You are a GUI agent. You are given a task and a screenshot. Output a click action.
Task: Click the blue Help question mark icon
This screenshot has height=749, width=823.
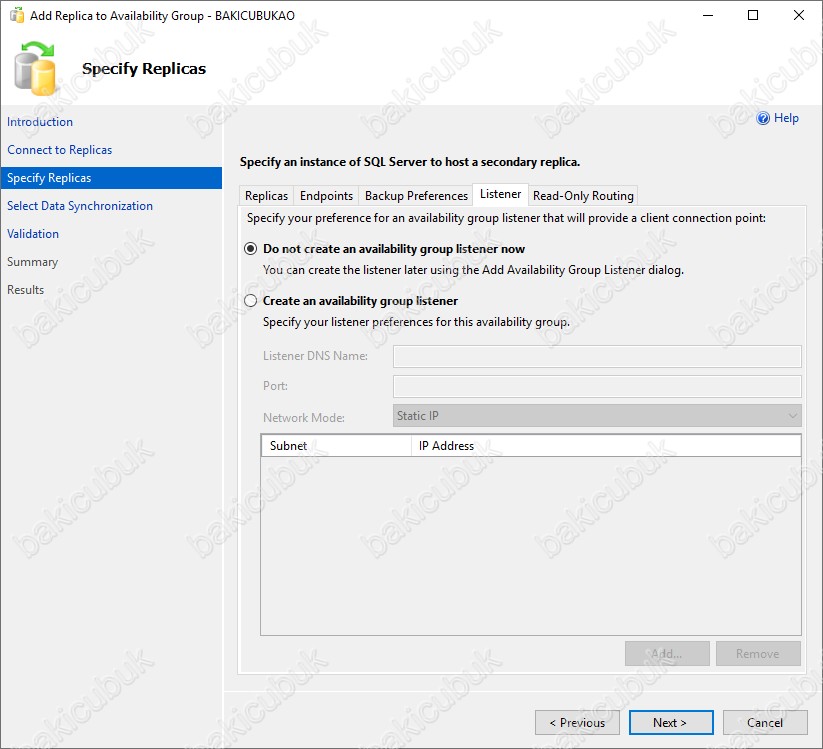tap(764, 119)
